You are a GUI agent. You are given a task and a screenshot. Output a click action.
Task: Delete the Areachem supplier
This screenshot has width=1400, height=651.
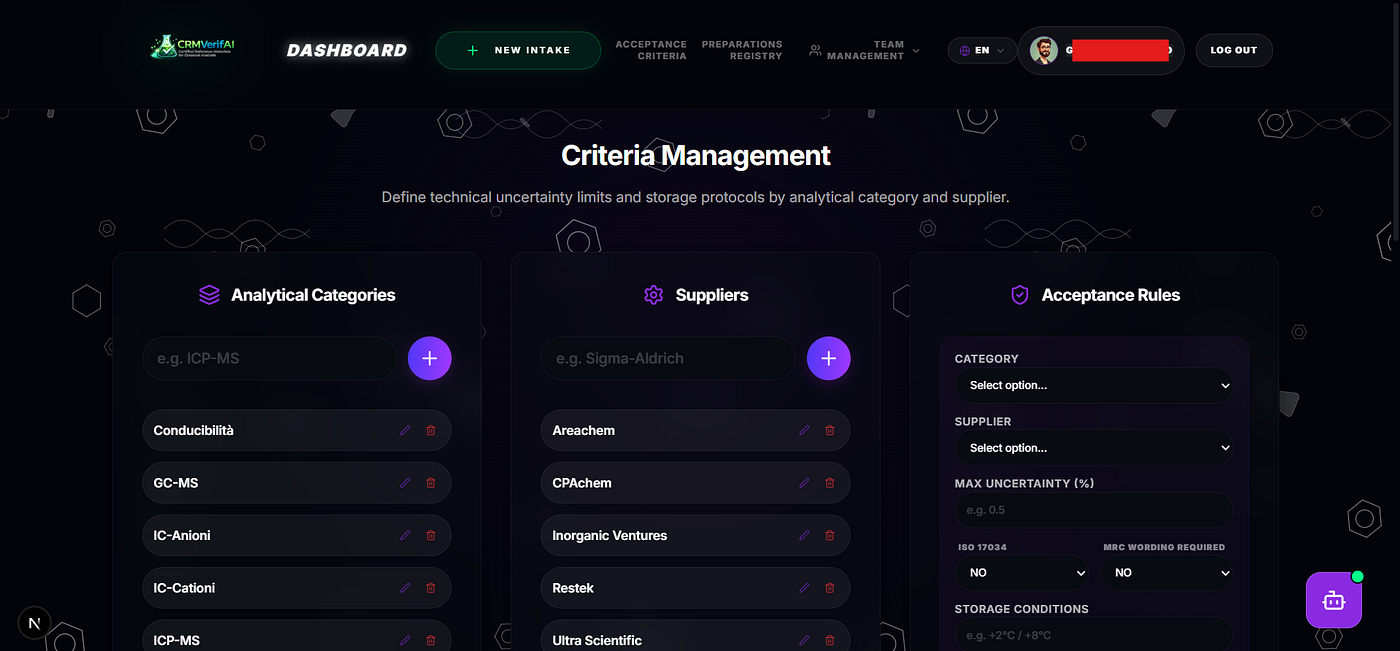point(829,430)
